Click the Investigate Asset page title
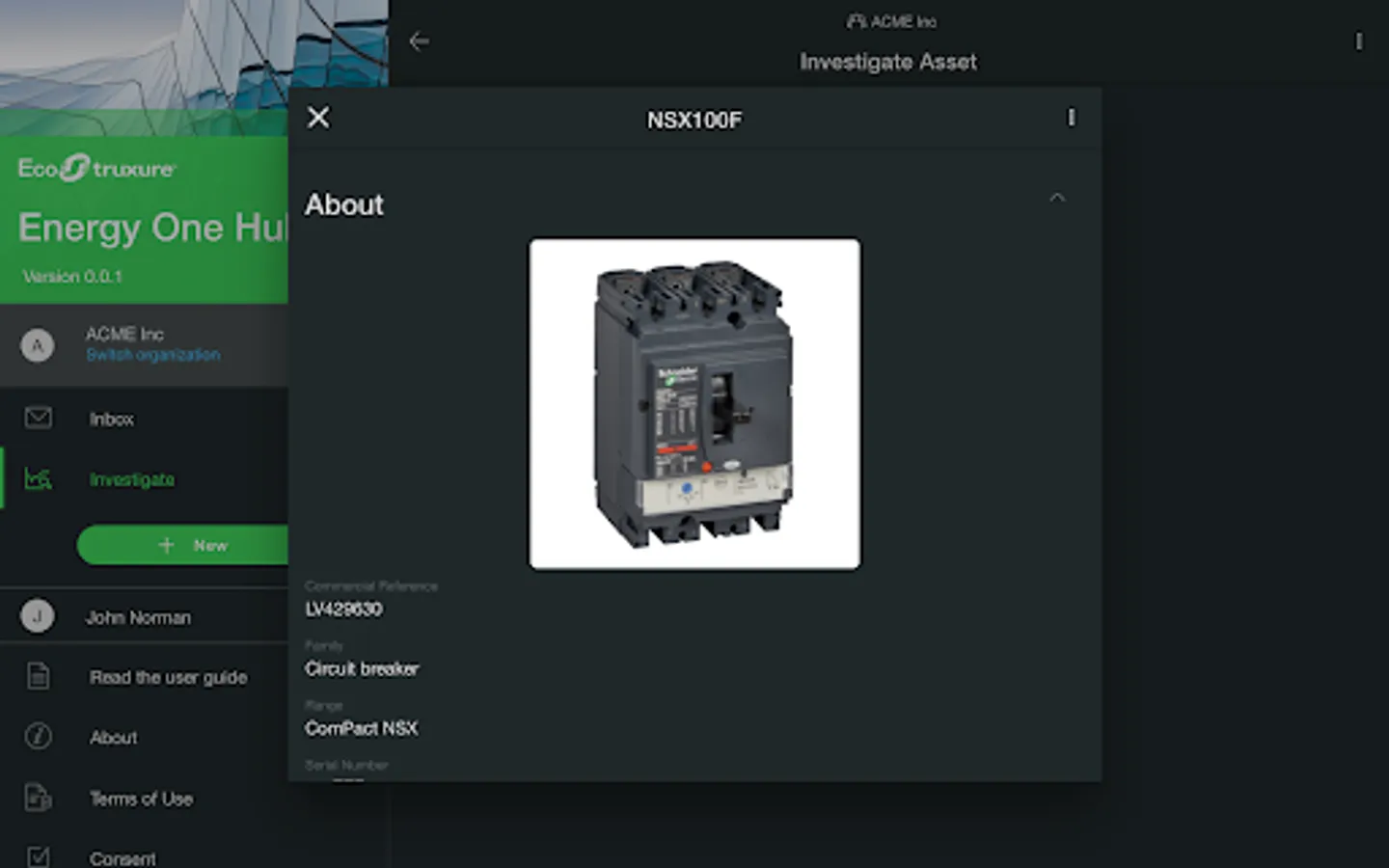 click(888, 62)
